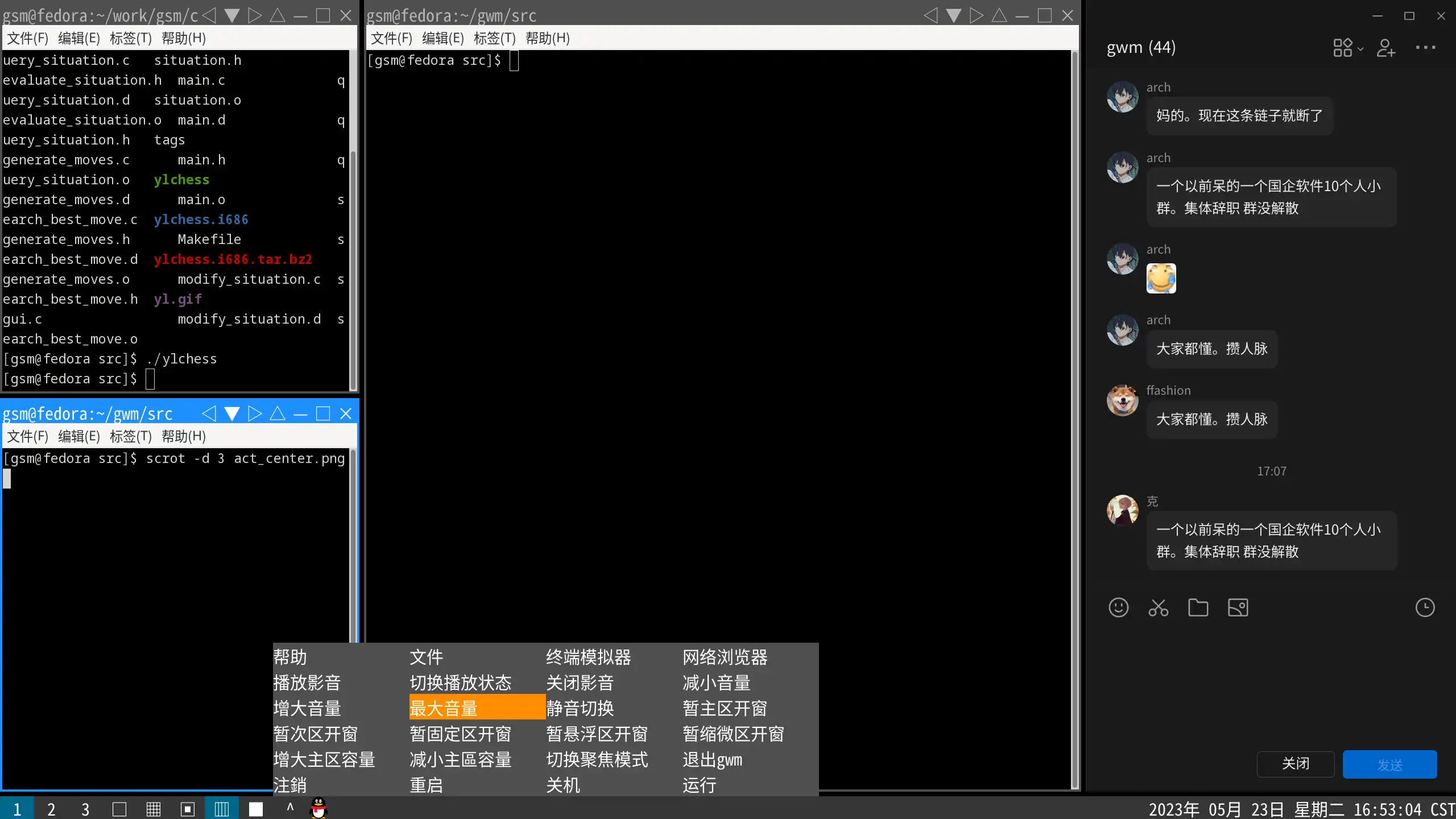The image size is (1456, 819).
Task: Select the stacked-square layout icon on taskbar
Action: [x=188, y=809]
